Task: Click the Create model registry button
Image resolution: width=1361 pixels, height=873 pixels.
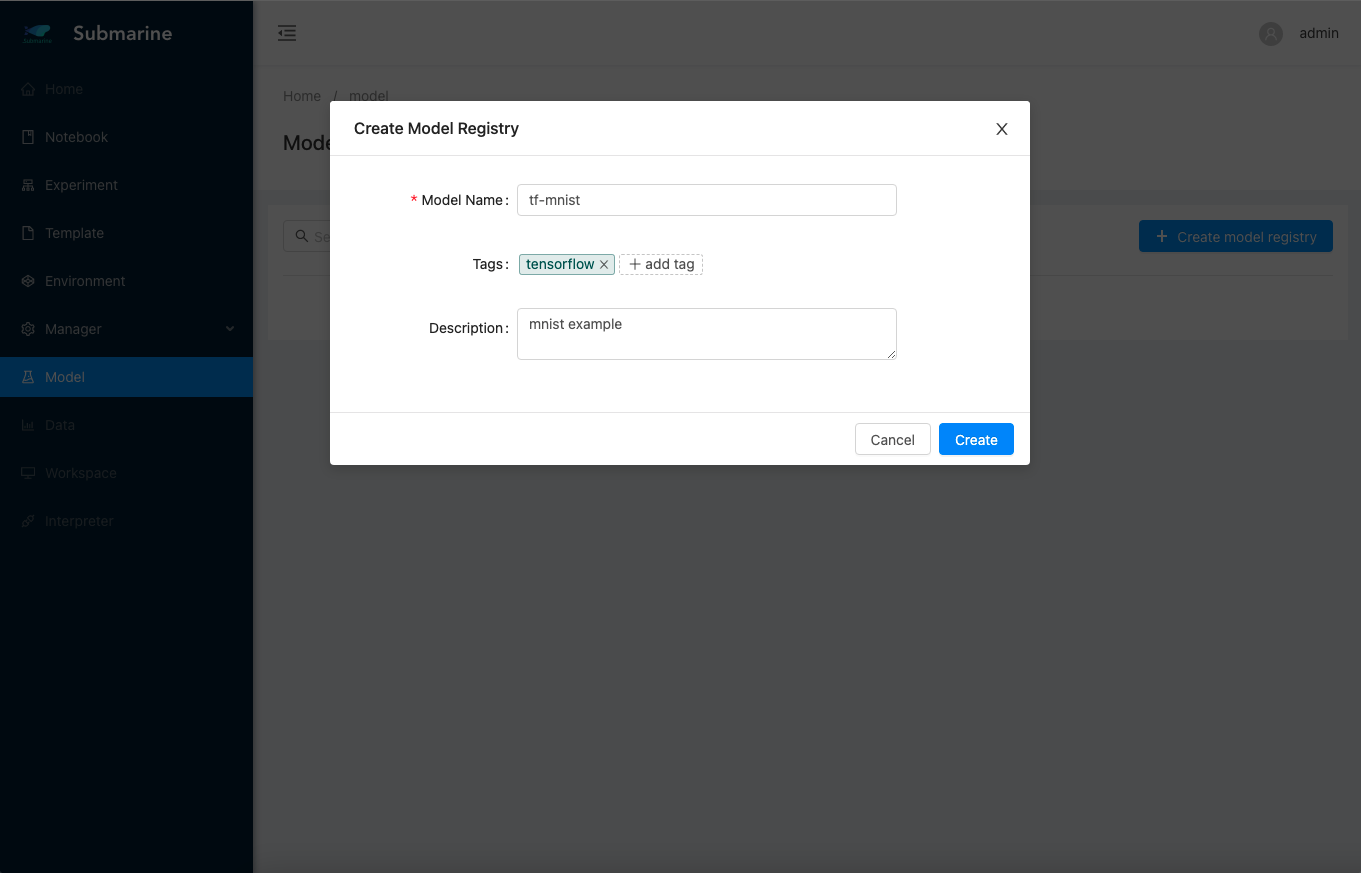Action: coord(1235,237)
